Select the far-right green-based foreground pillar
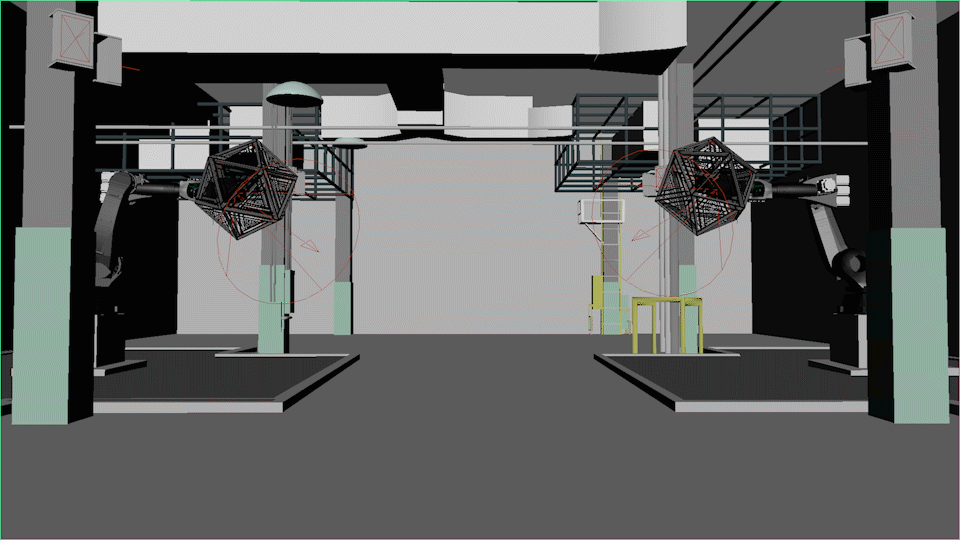960x540 pixels. (x=908, y=214)
